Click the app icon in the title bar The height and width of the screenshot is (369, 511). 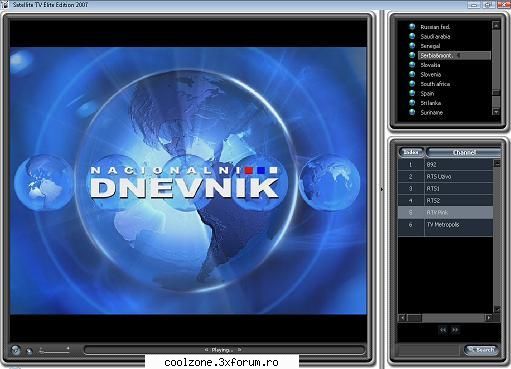pyautogui.click(x=4, y=5)
